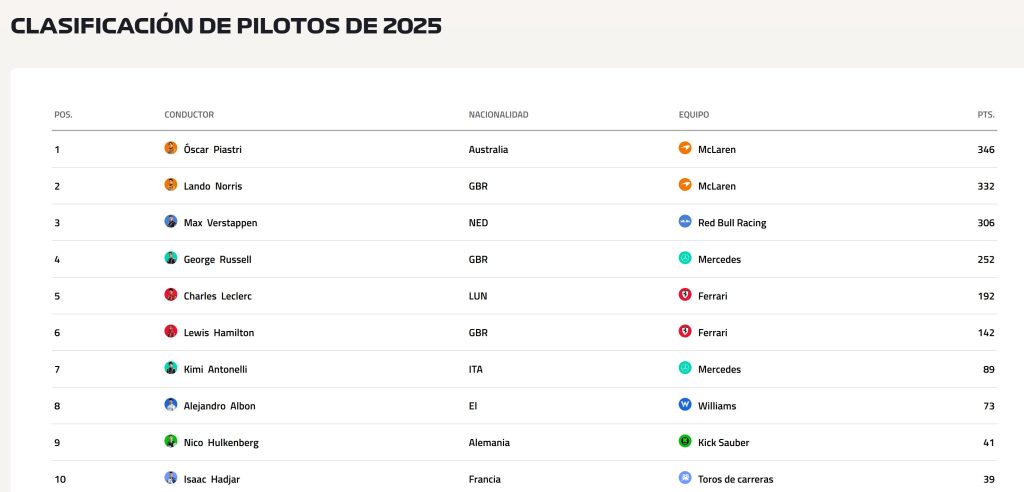This screenshot has height=492, width=1024.
Task: Open Lewis Hamilton's driver name link
Action: pyautogui.click(x=218, y=332)
